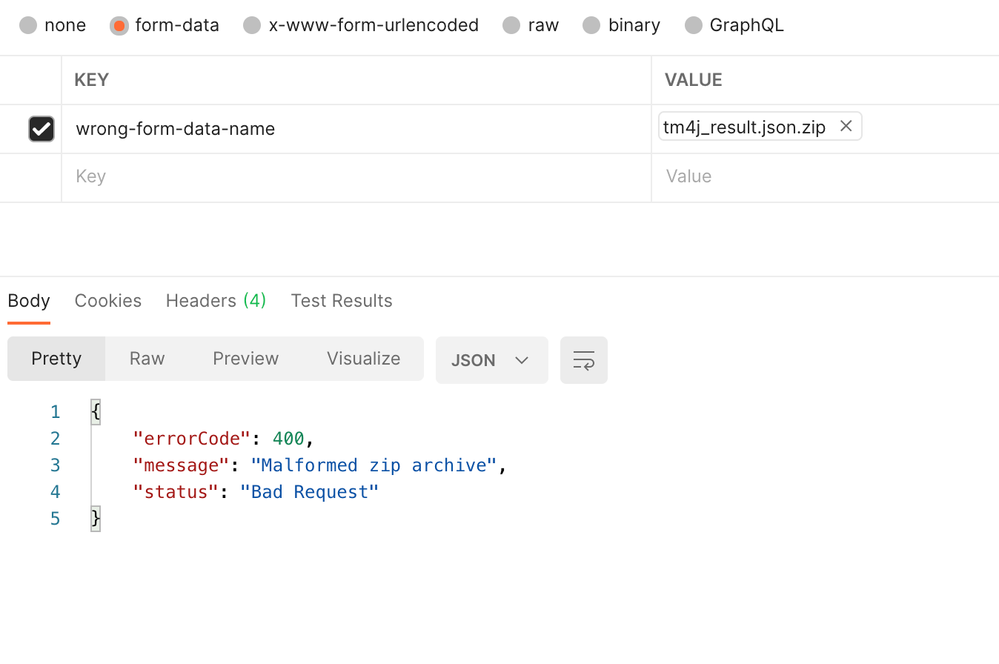Switch to the Cookies response tab
Viewport: 999px width, 664px height.
(108, 301)
